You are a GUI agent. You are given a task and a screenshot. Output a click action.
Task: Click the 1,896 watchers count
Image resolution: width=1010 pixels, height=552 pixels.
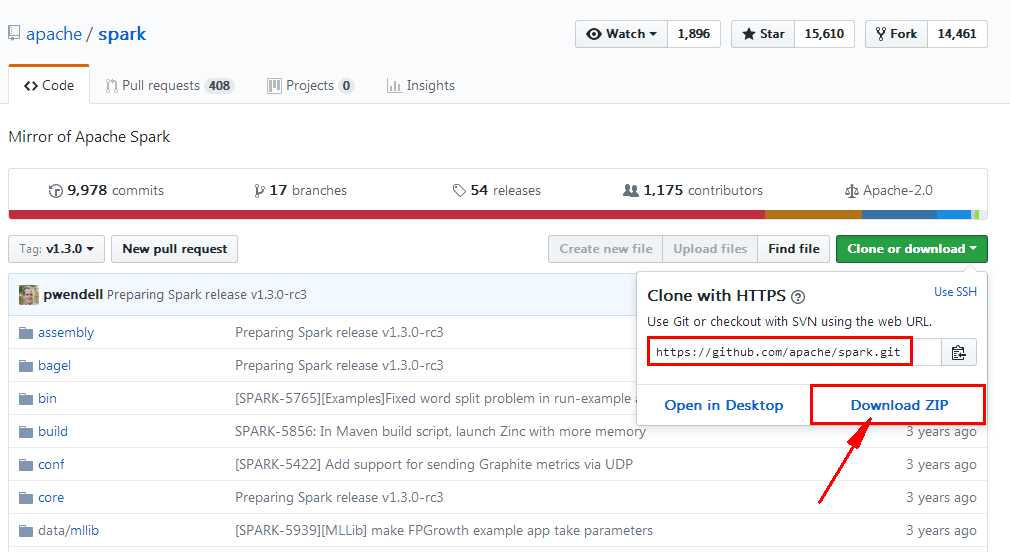point(694,34)
